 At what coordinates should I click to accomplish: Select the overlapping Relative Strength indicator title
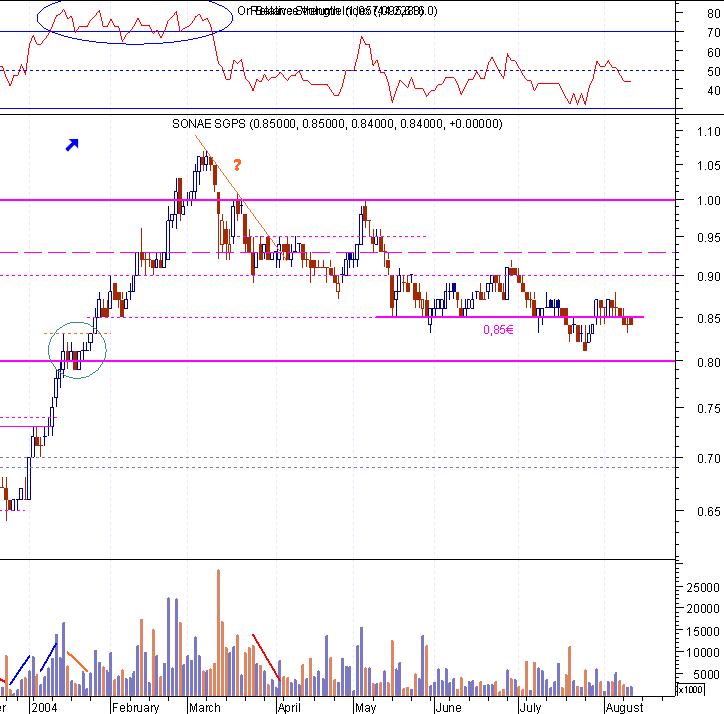[337, 11]
